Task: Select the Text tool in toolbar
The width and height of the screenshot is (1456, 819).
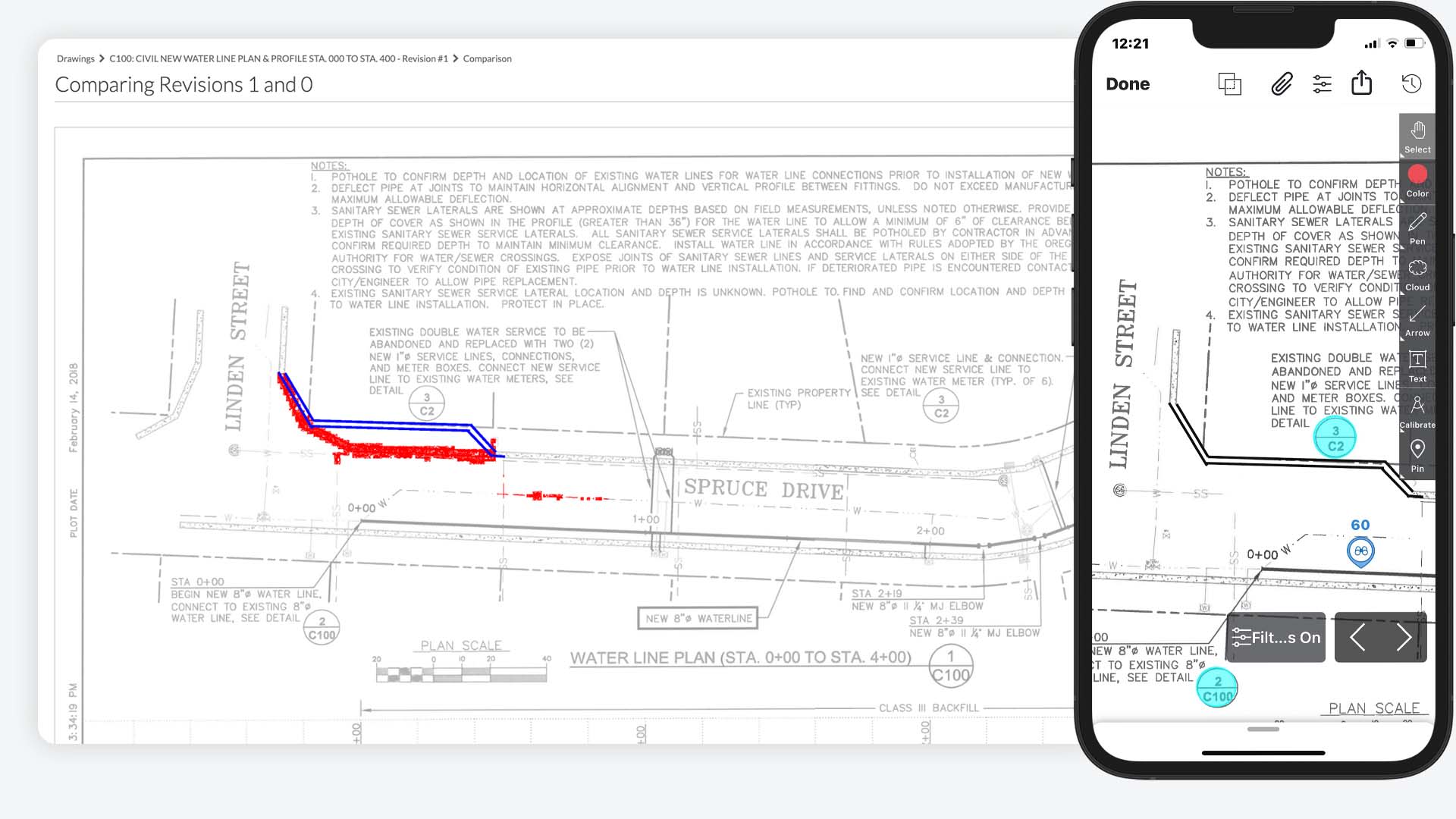Action: 1418,369
